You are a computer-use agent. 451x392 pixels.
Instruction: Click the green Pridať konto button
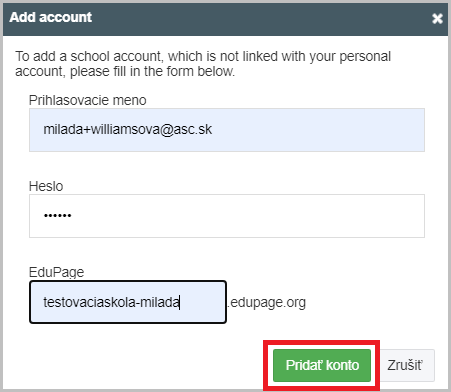(x=322, y=365)
